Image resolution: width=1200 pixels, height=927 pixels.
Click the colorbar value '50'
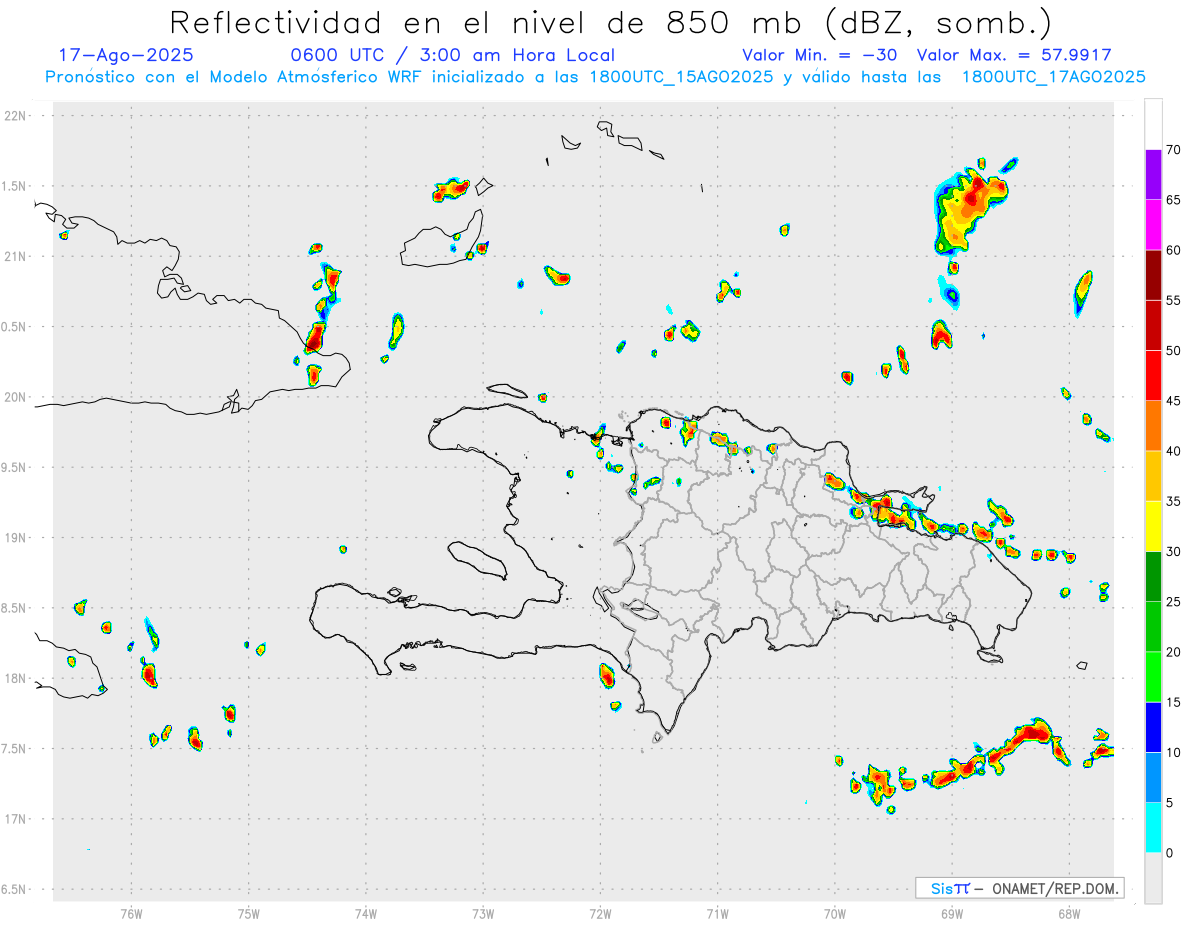[x=1173, y=351]
